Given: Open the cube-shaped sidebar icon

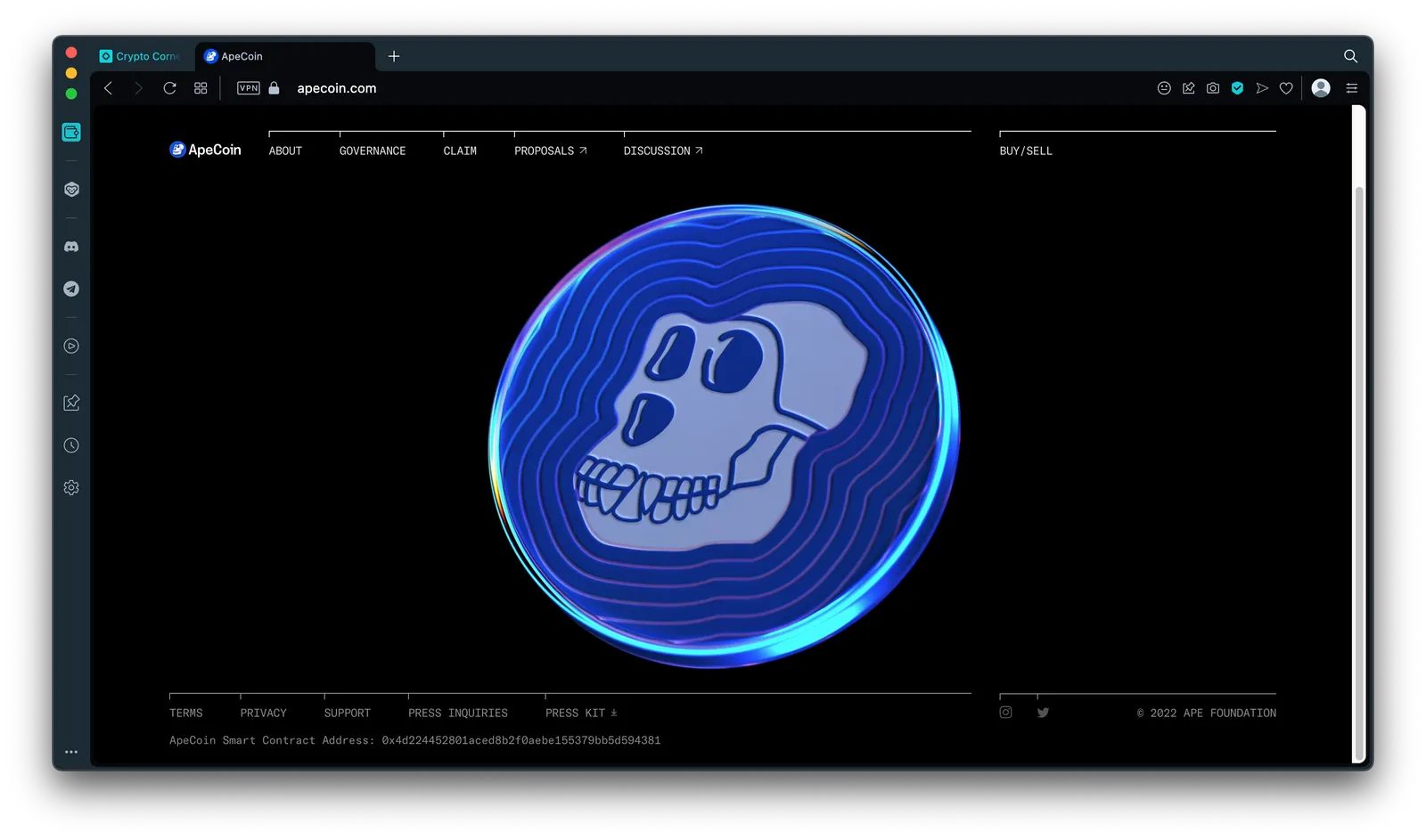Looking at the screenshot, I should 71,190.
